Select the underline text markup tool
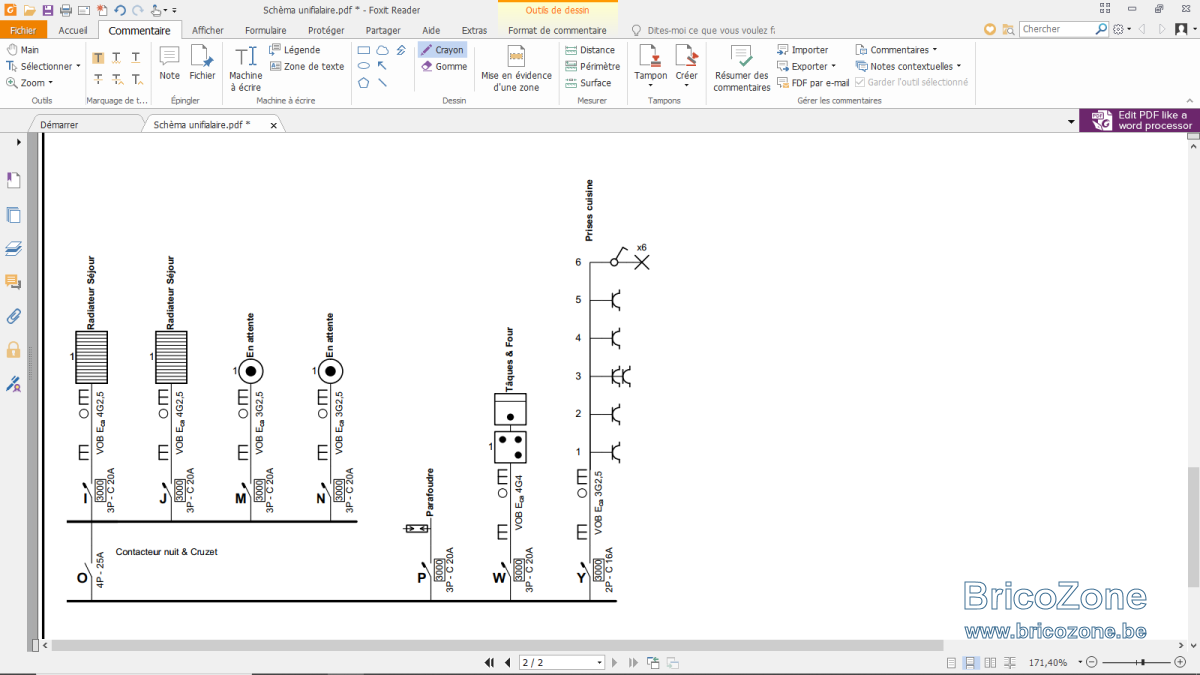This screenshot has width=1200, height=675. coord(136,58)
